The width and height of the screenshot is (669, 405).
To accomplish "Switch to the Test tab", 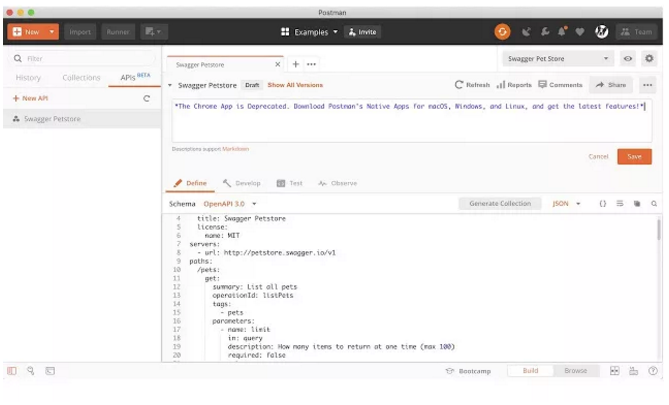I will click(290, 183).
